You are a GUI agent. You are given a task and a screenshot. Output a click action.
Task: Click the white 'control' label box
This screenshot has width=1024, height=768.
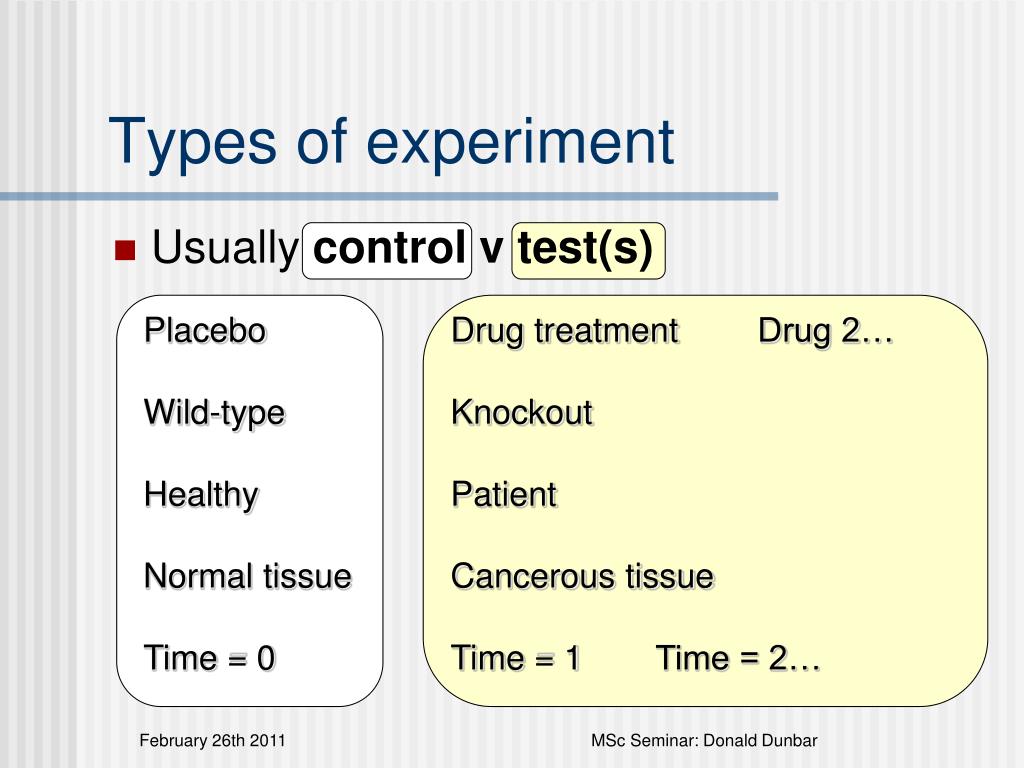[387, 251]
